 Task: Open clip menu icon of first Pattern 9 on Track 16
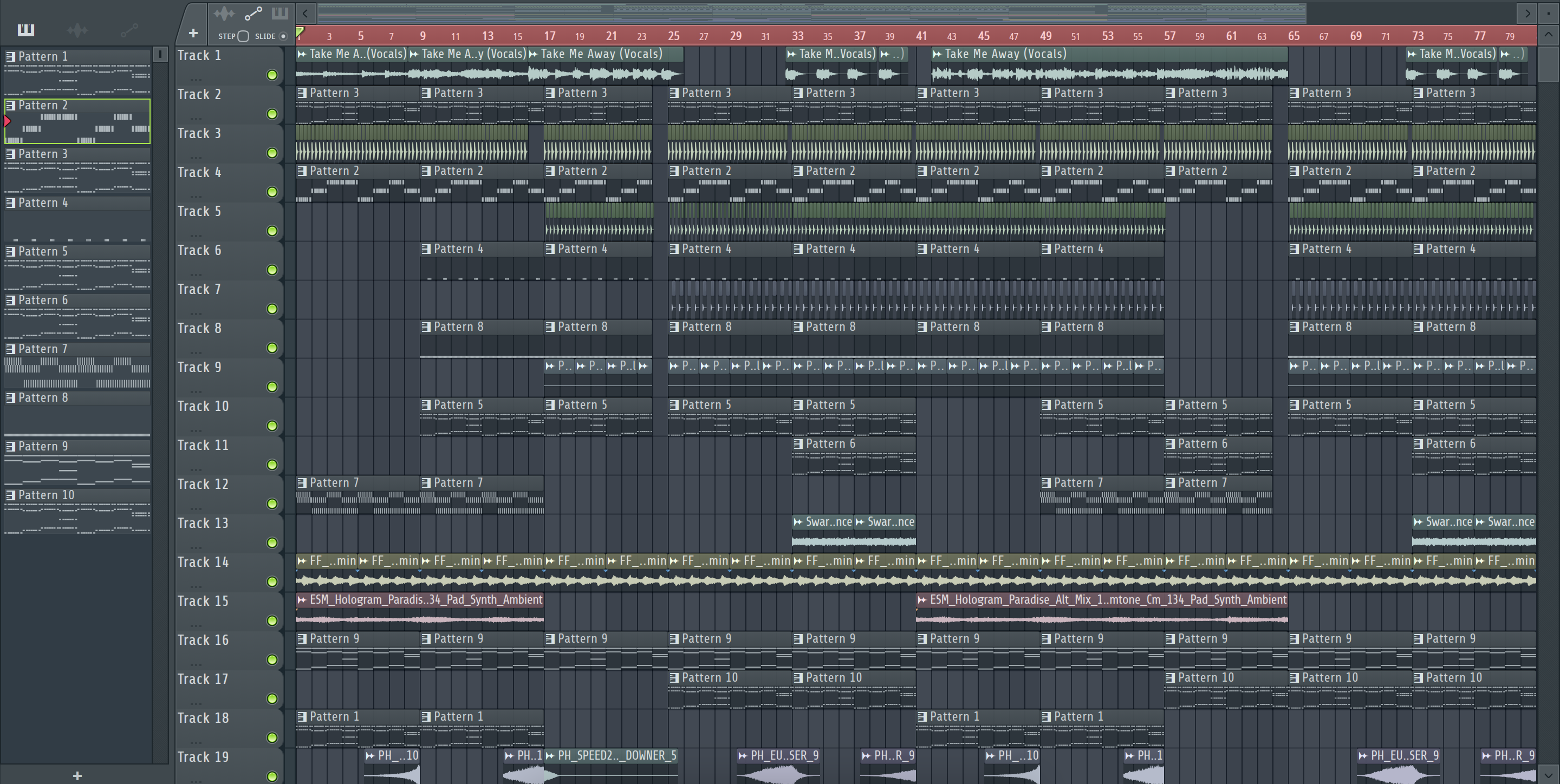pos(302,639)
